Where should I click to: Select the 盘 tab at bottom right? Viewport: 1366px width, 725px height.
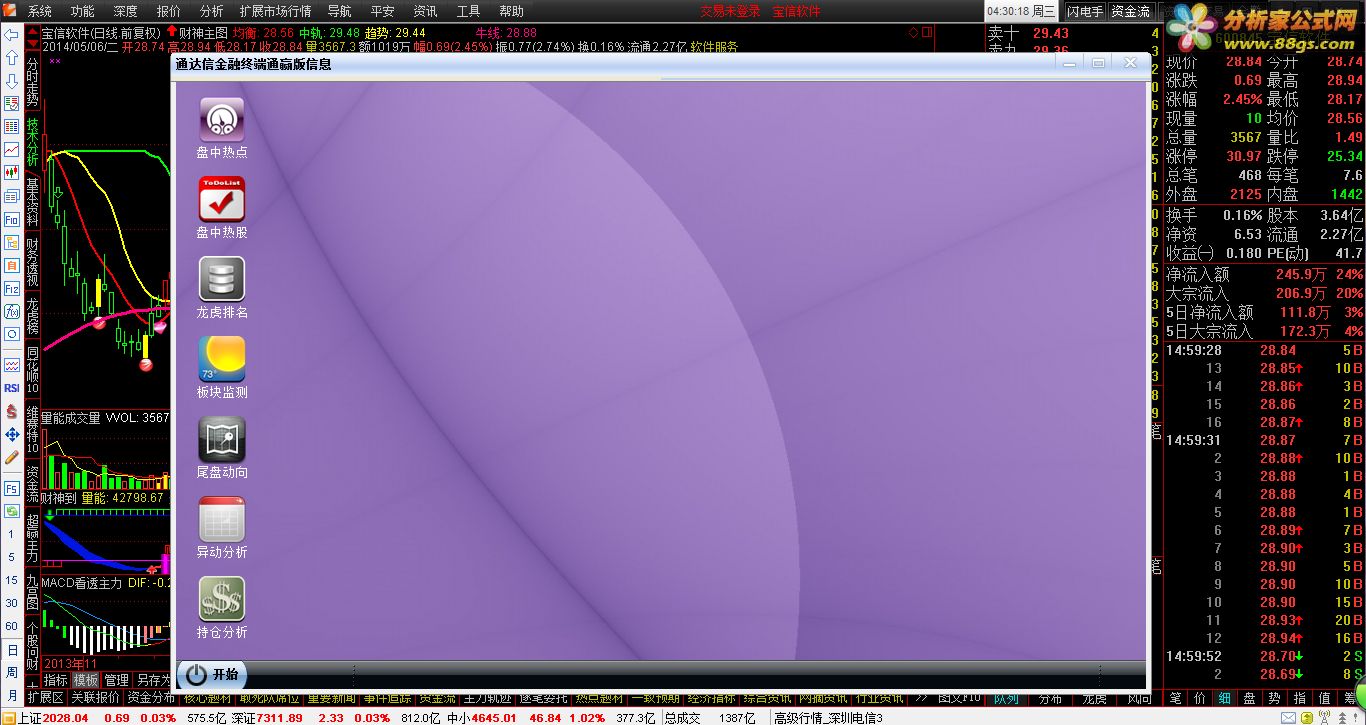click(x=1250, y=698)
